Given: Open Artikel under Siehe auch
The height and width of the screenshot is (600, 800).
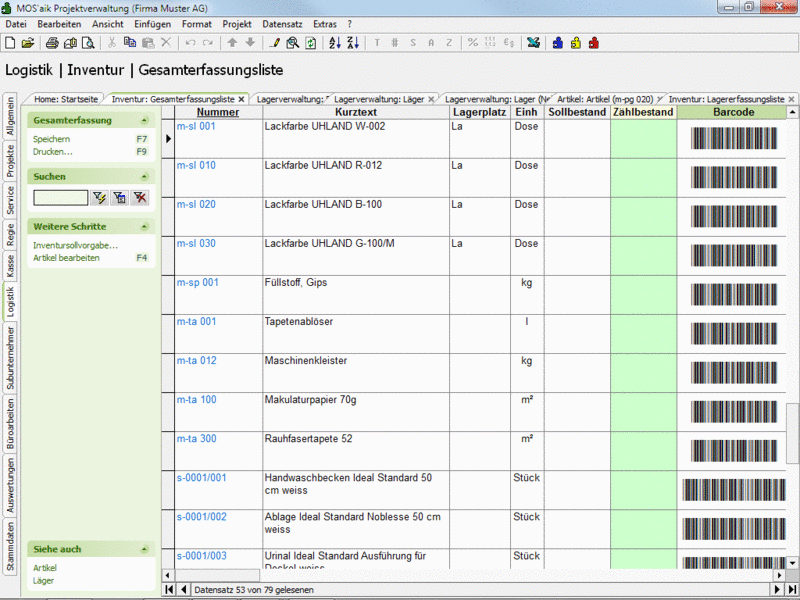Looking at the screenshot, I should (45, 568).
